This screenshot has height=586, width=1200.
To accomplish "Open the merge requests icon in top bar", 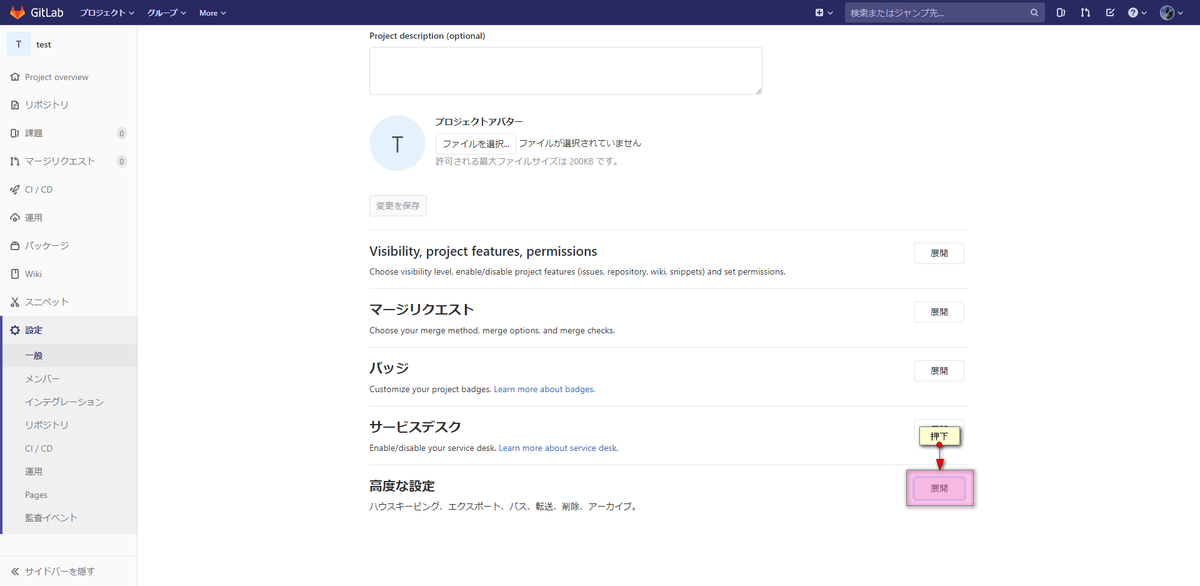I will 1085,12.
